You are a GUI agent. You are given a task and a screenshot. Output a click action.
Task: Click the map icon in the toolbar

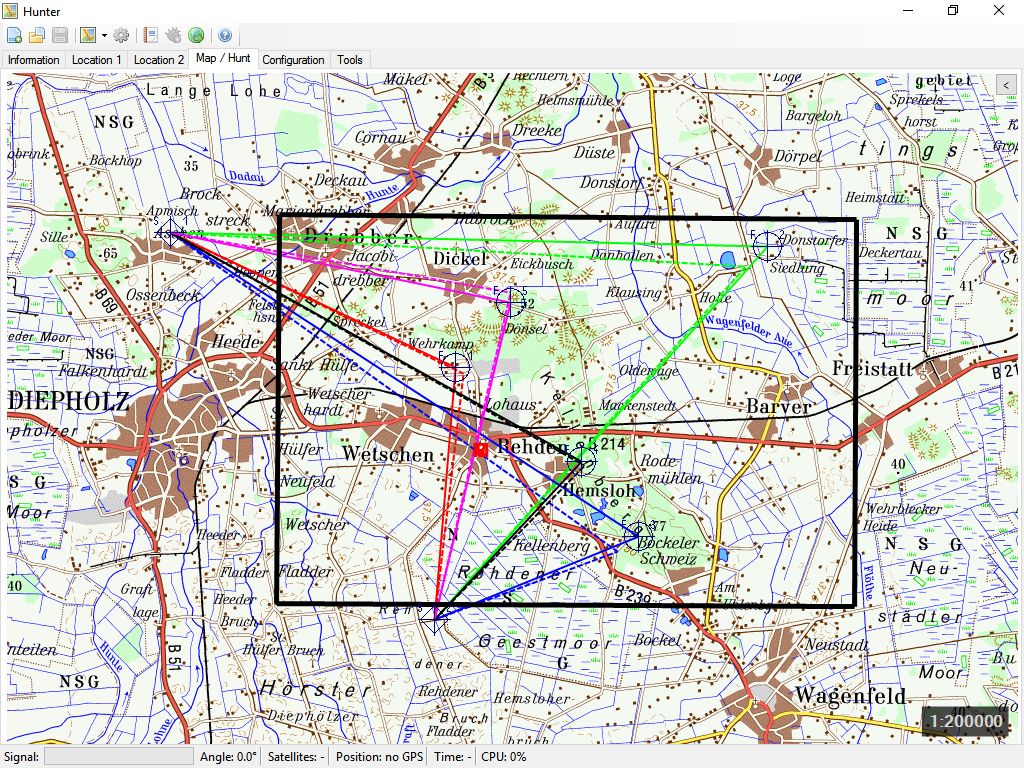click(88, 36)
